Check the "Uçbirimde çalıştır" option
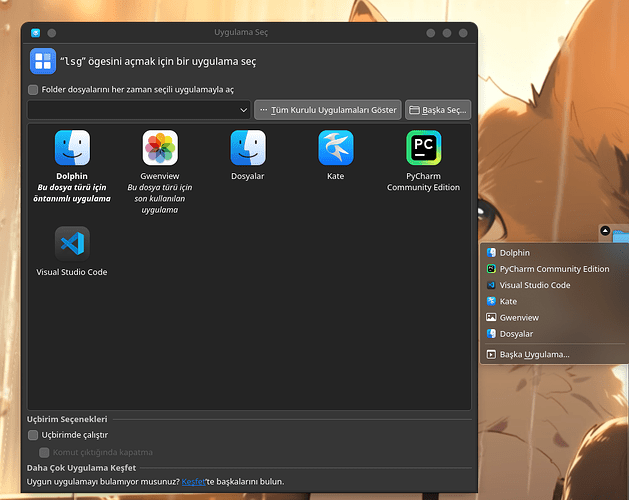The width and height of the screenshot is (629, 500). (x=34, y=435)
